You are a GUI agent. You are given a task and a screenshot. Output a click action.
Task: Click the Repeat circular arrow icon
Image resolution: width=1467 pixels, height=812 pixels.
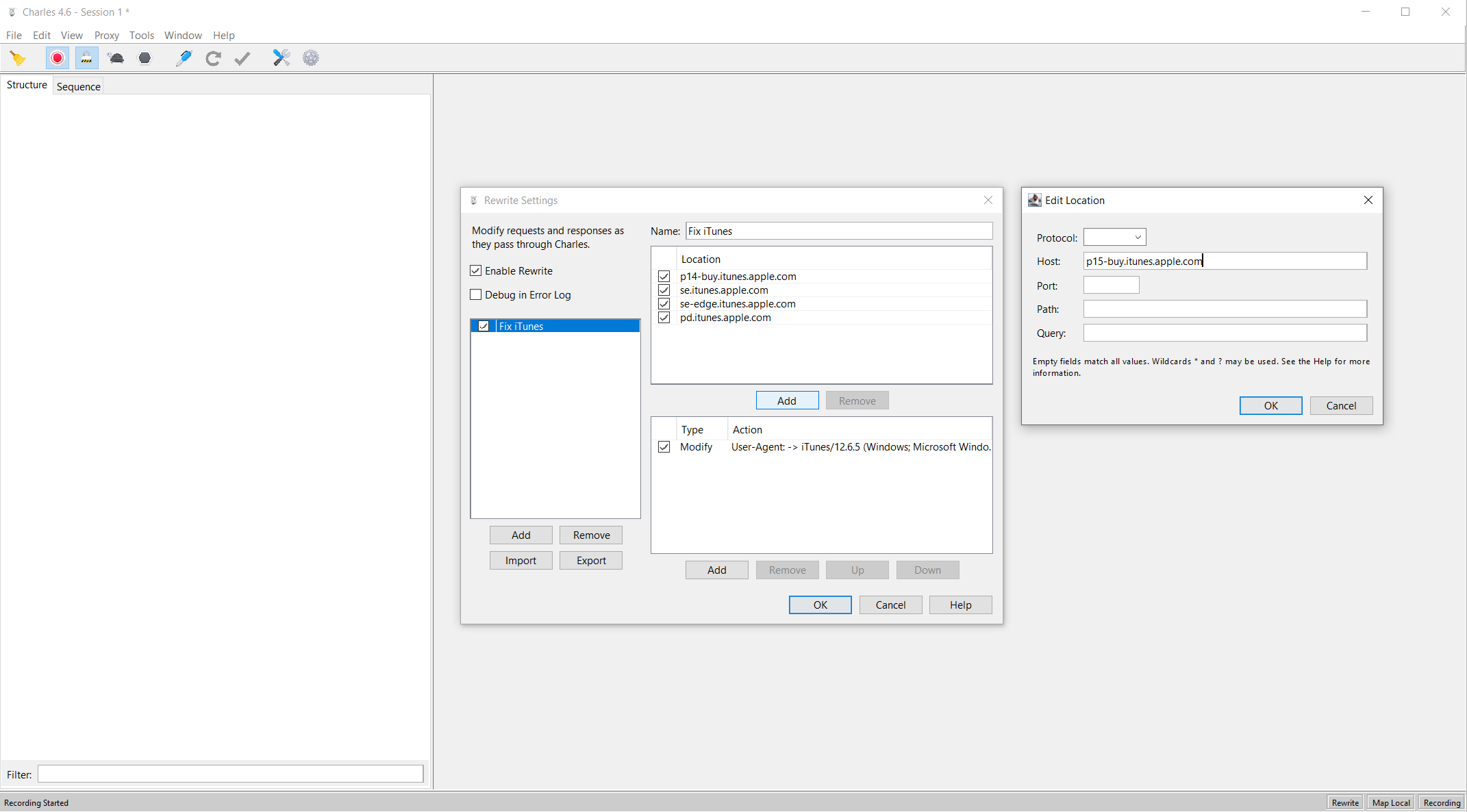tap(213, 58)
